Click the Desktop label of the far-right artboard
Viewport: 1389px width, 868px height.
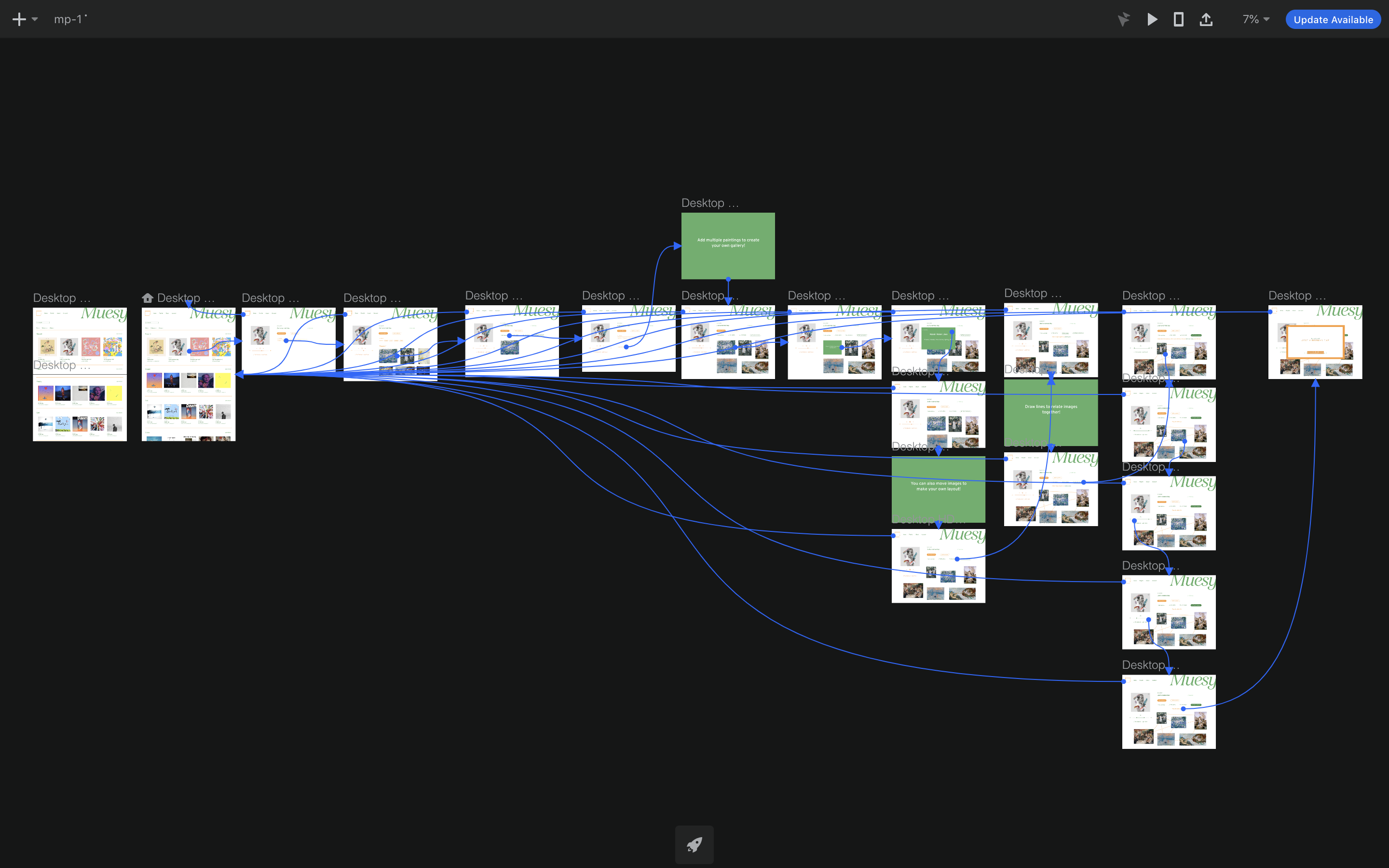(x=1296, y=296)
